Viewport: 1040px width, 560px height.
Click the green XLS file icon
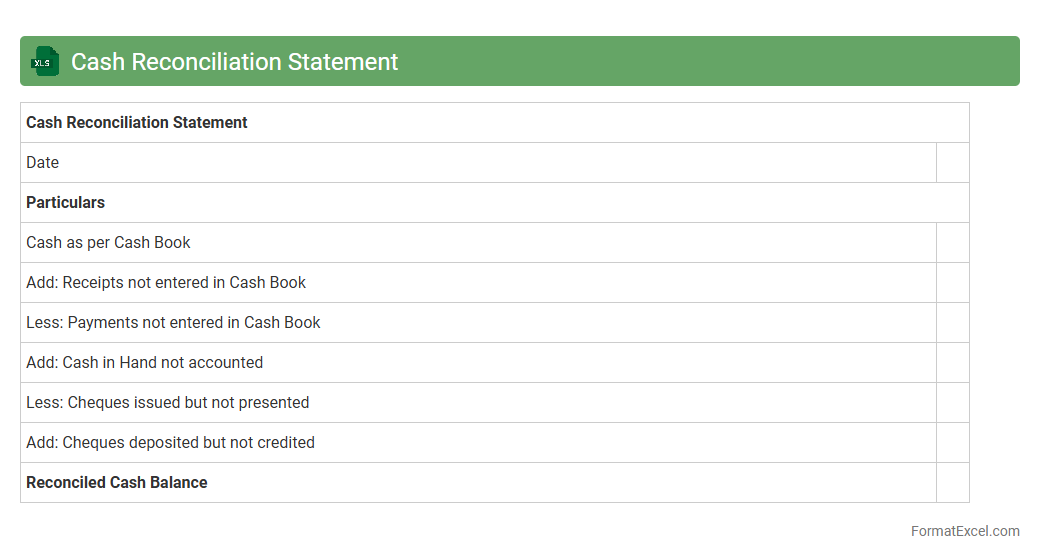pos(44,62)
